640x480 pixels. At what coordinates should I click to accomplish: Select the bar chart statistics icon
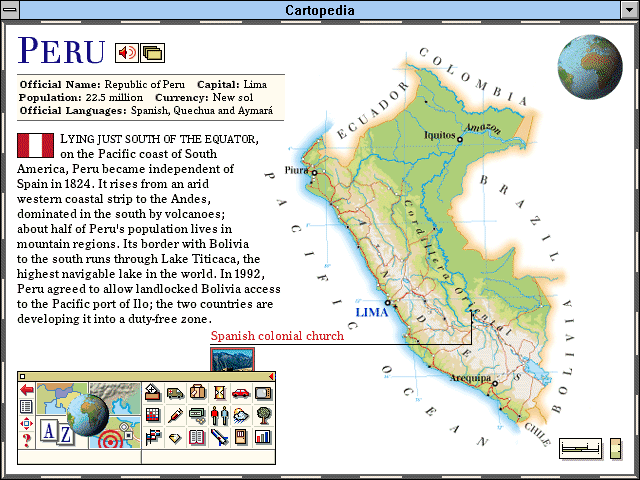[263, 438]
